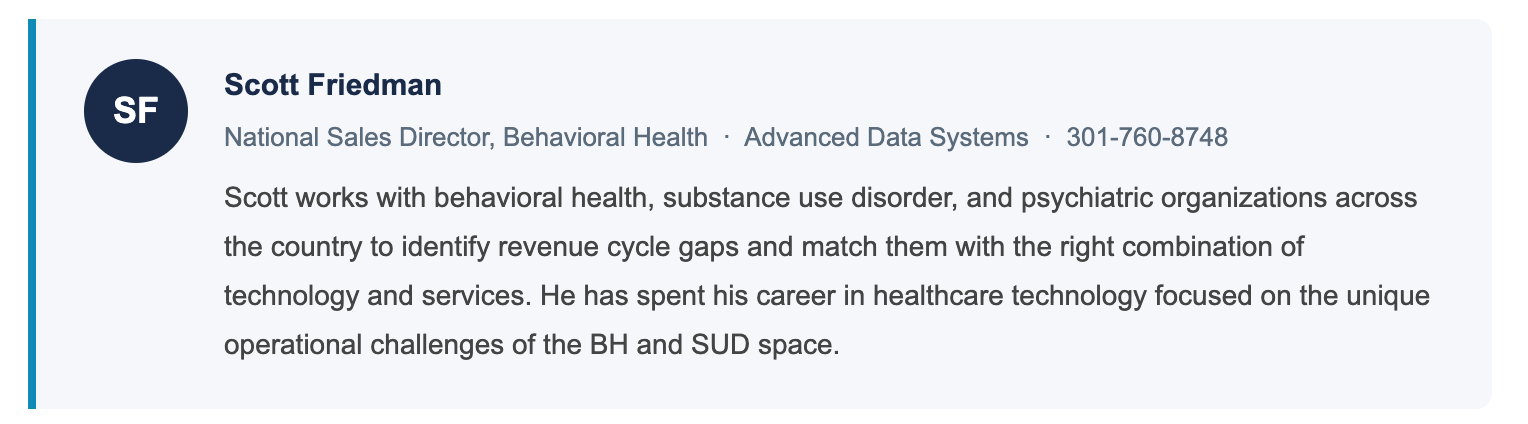Select the Scott Friedman name heading
Viewport: 1528px width, 424px height.
[x=333, y=85]
